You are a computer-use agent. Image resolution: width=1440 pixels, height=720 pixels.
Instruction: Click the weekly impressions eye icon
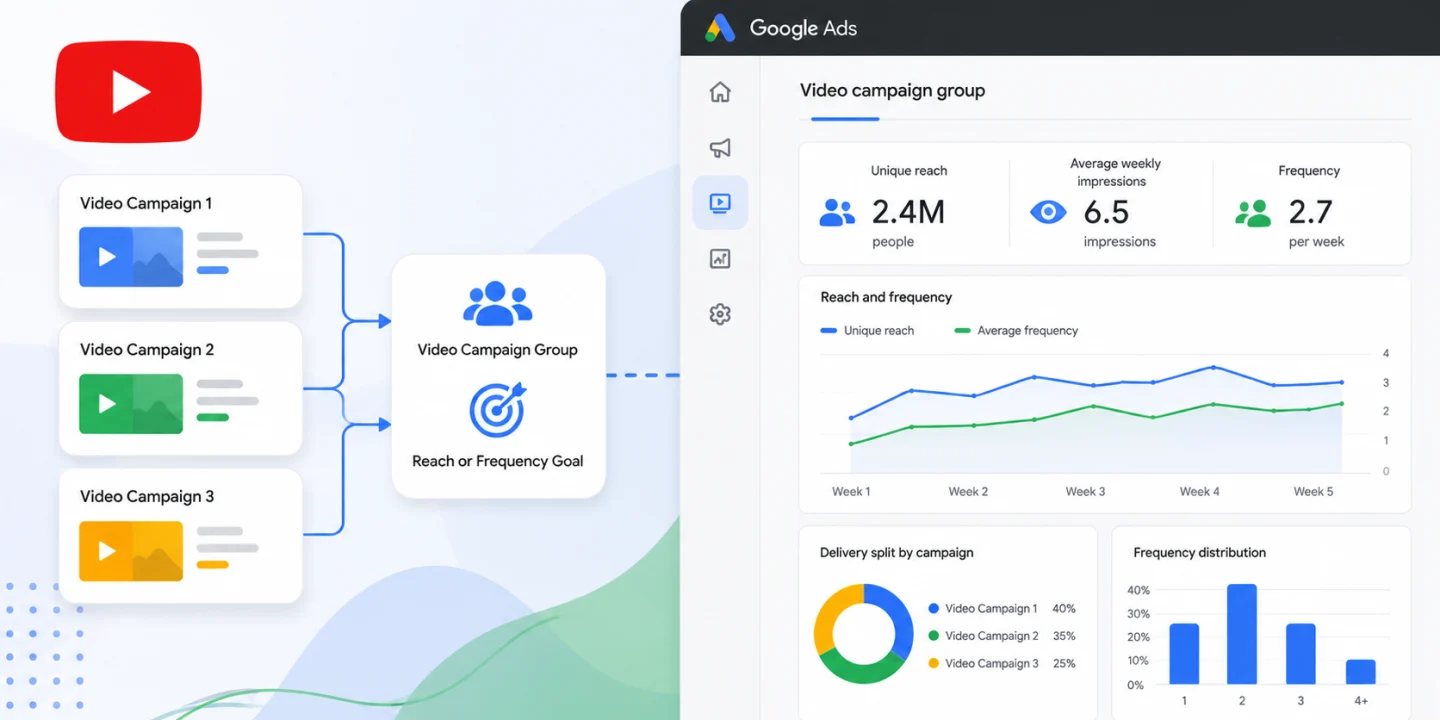pyautogui.click(x=1048, y=212)
